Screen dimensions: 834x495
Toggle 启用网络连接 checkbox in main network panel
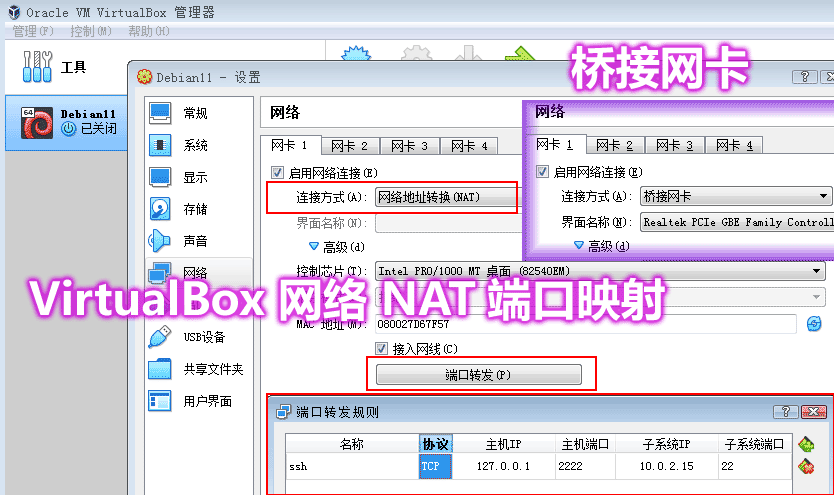click(x=277, y=172)
